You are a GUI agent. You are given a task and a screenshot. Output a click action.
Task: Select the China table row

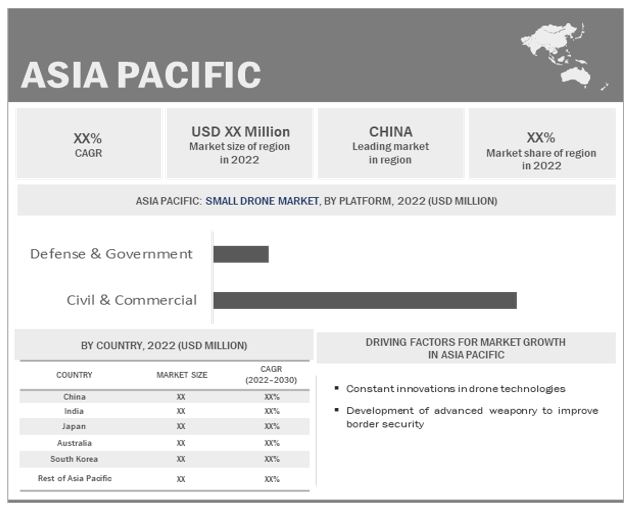coord(164,397)
